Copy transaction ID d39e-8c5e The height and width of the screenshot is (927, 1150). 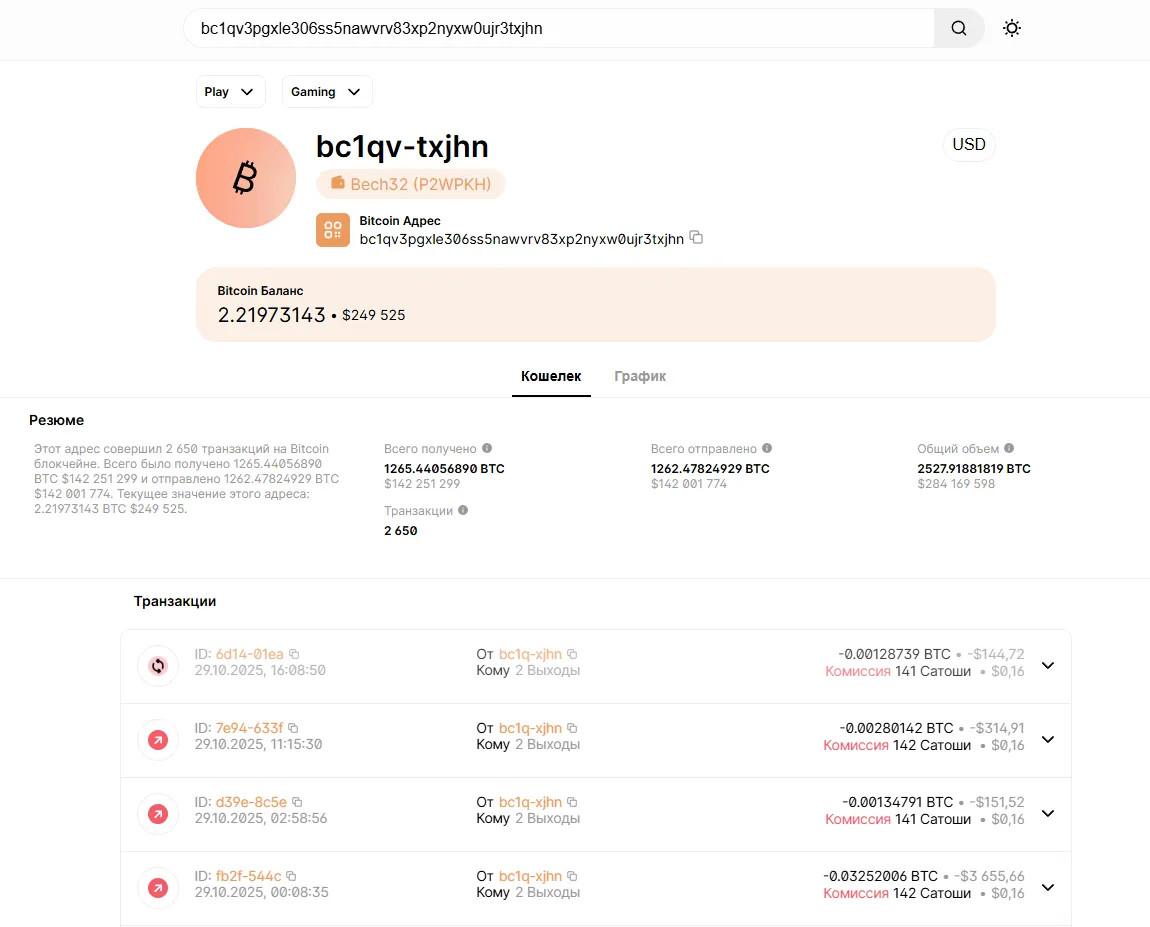pyautogui.click(x=297, y=802)
